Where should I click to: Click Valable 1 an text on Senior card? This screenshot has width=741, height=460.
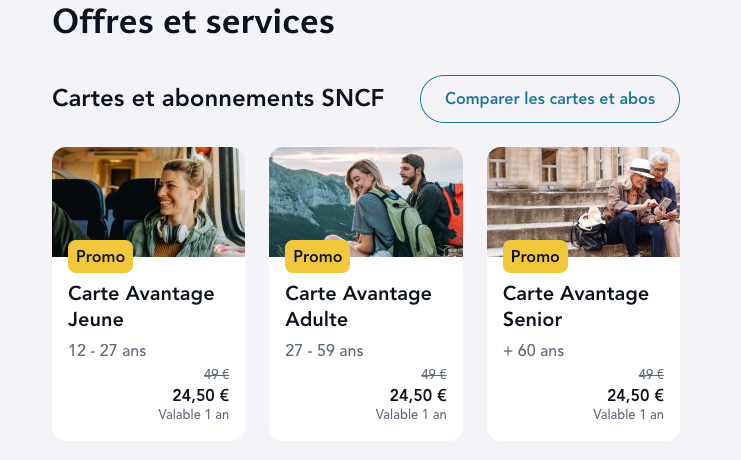tap(629, 415)
